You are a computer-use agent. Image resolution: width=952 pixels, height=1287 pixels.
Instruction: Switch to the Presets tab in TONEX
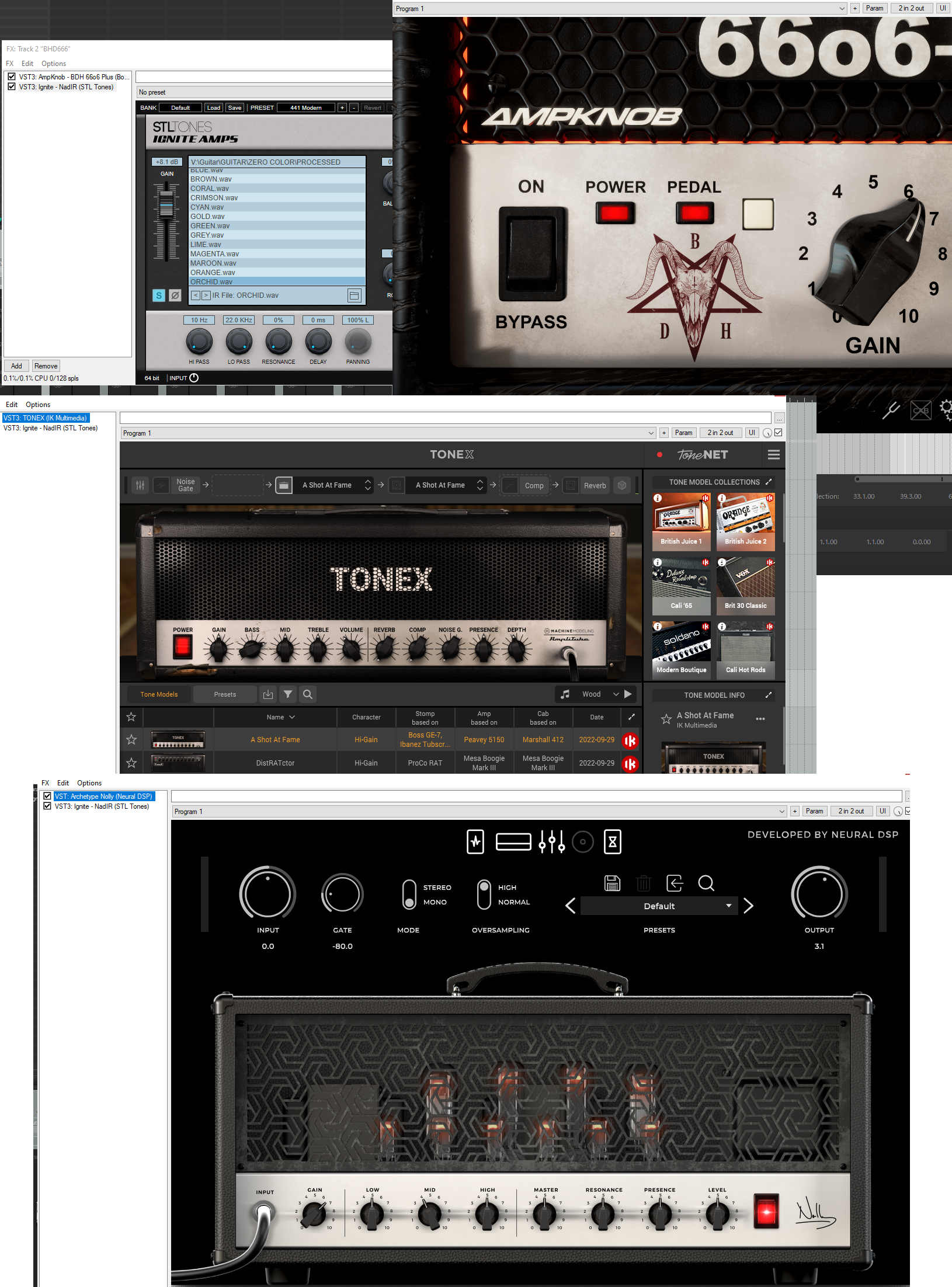point(225,694)
